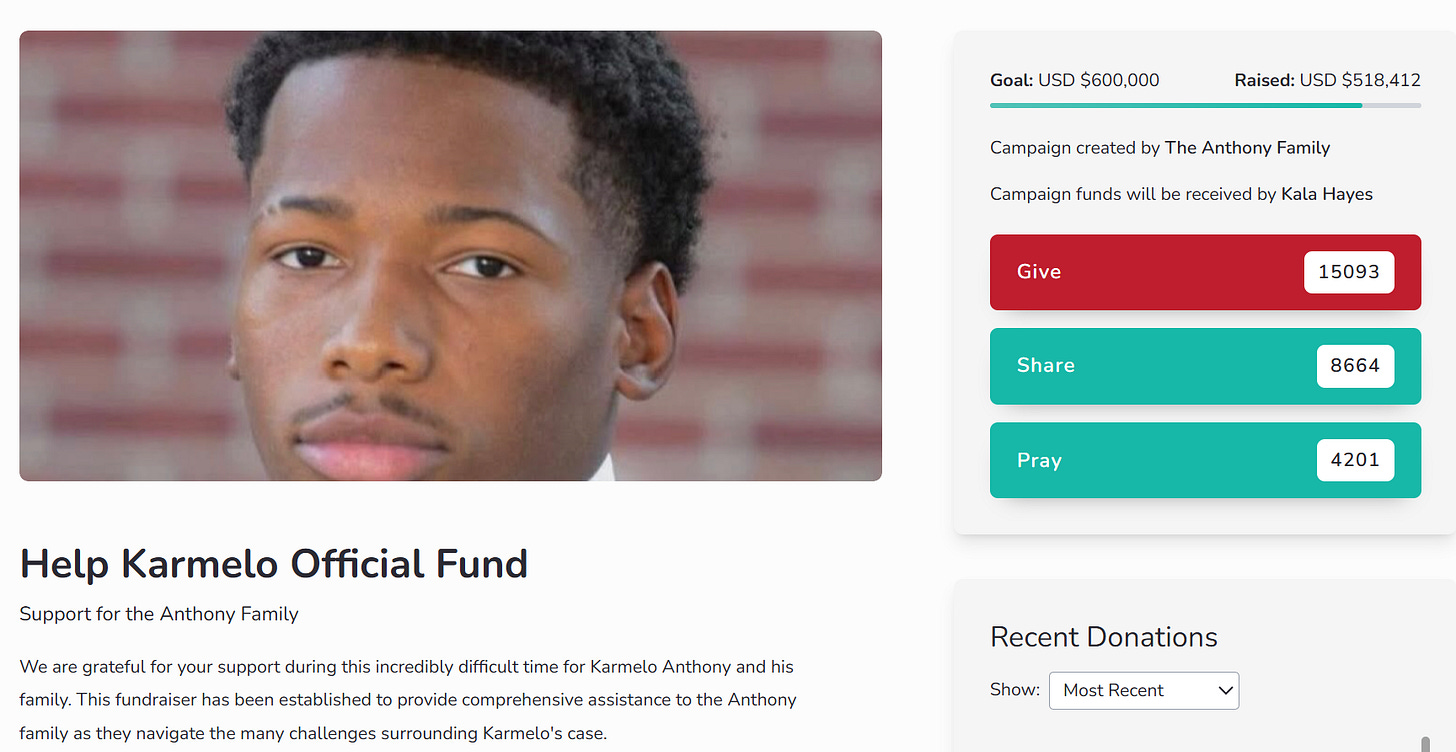Screen dimensions: 1456x752
Task: Click the Goal USD $600,000 label
Action: 1075,80
